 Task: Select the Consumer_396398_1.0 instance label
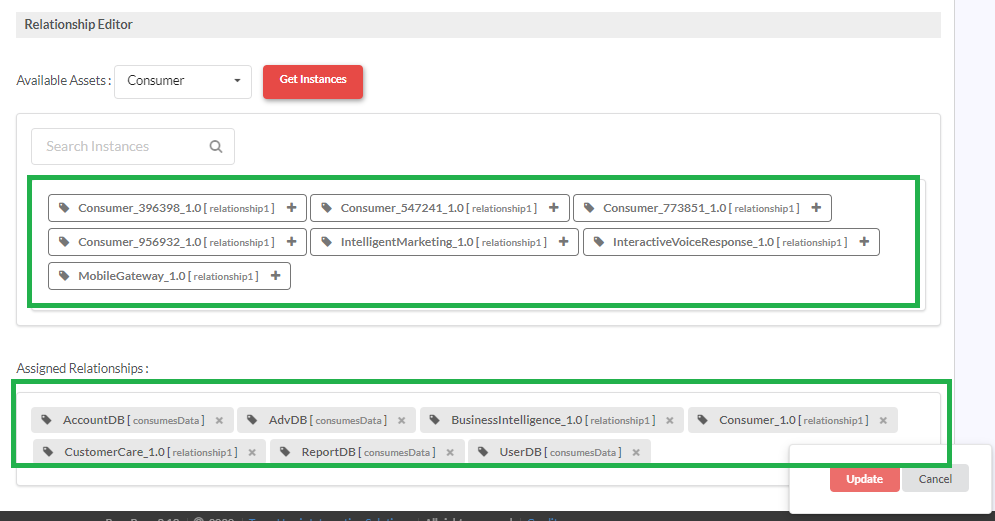click(140, 208)
